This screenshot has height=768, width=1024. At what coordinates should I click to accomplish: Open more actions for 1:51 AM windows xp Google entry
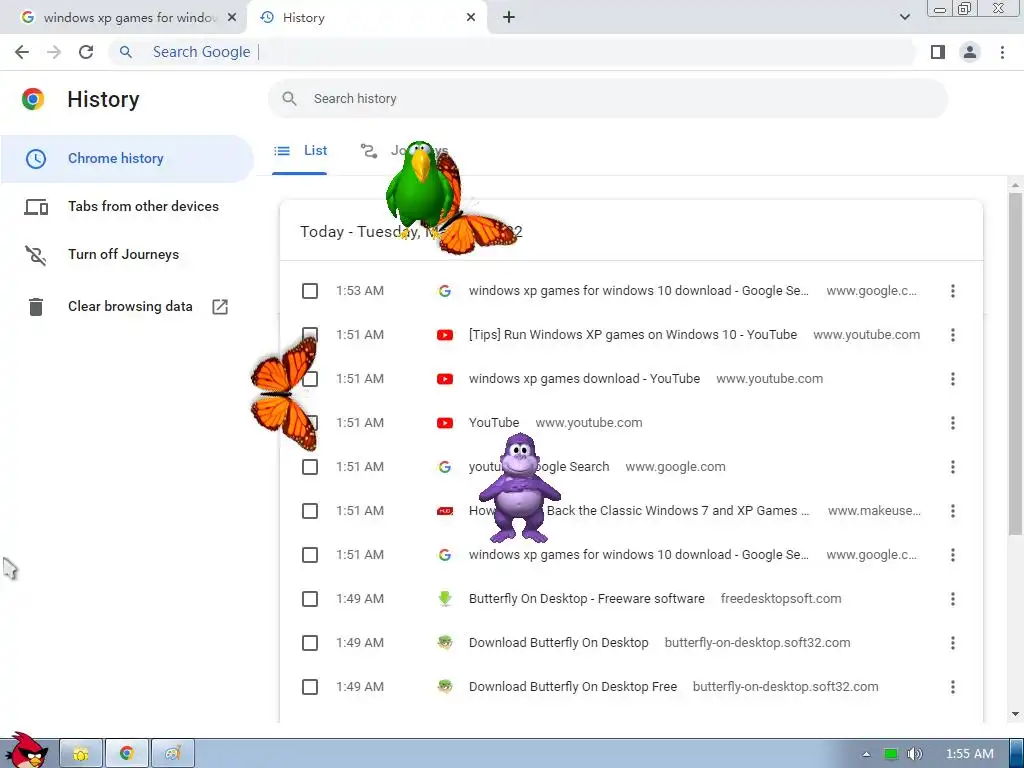(953, 555)
